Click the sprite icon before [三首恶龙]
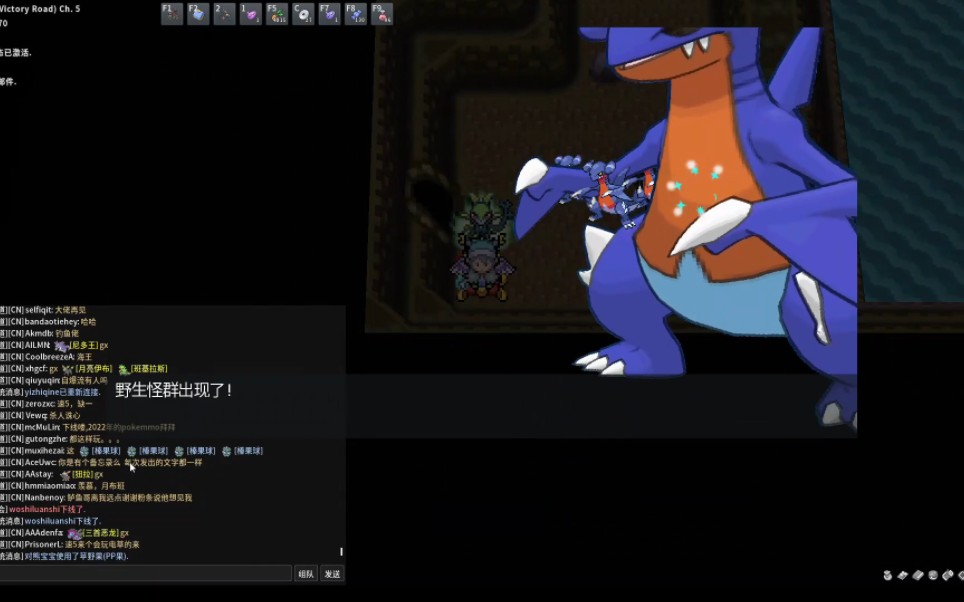The image size is (964, 602). tap(74, 534)
